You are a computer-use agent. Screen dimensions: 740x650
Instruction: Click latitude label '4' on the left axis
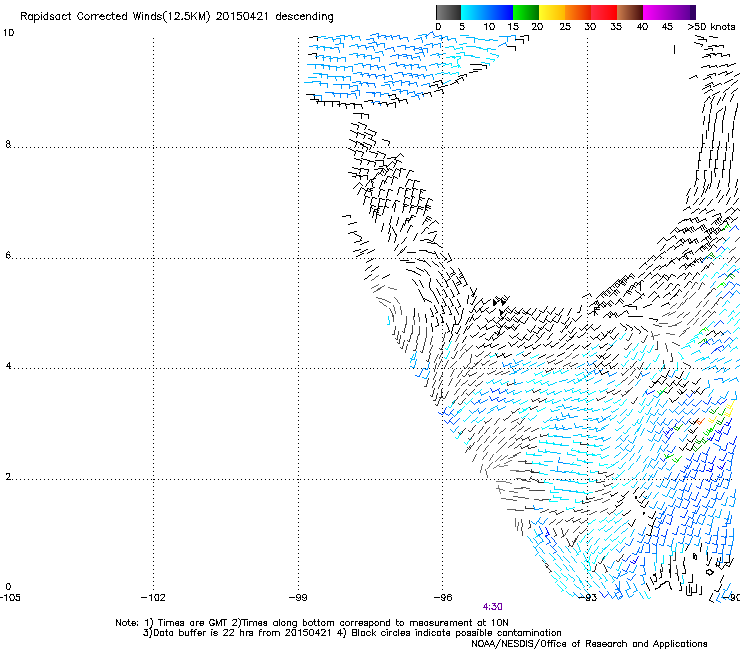8,365
